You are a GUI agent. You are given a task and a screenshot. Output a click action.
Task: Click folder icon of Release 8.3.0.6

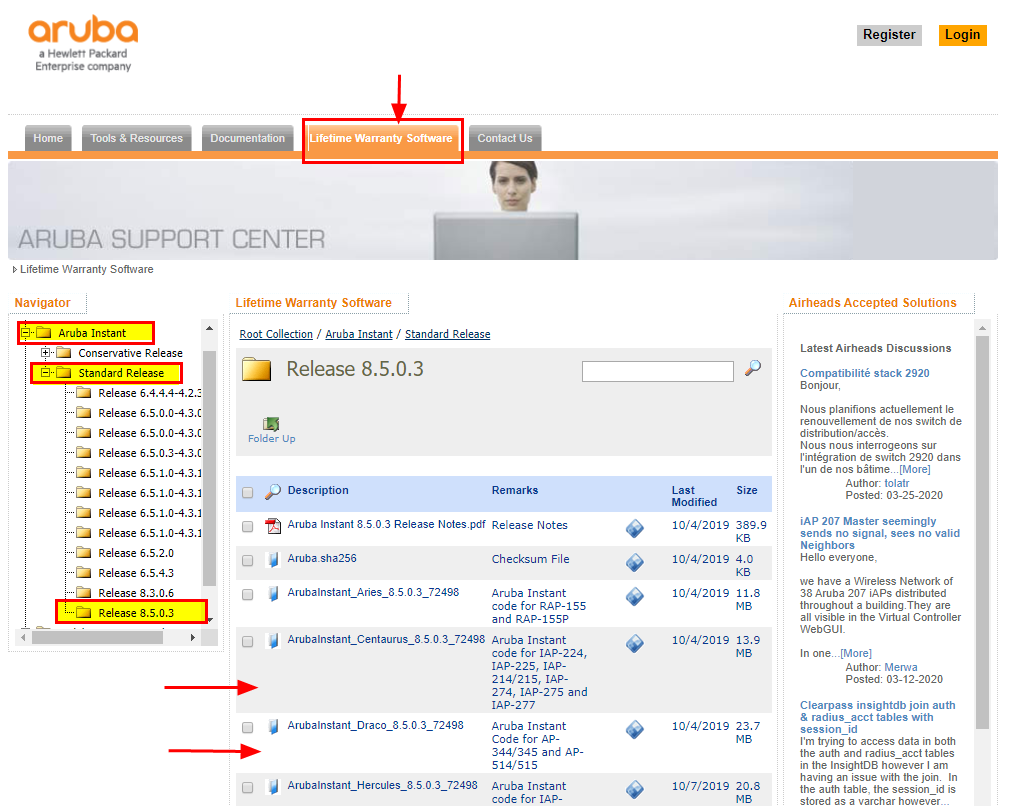(x=83, y=593)
